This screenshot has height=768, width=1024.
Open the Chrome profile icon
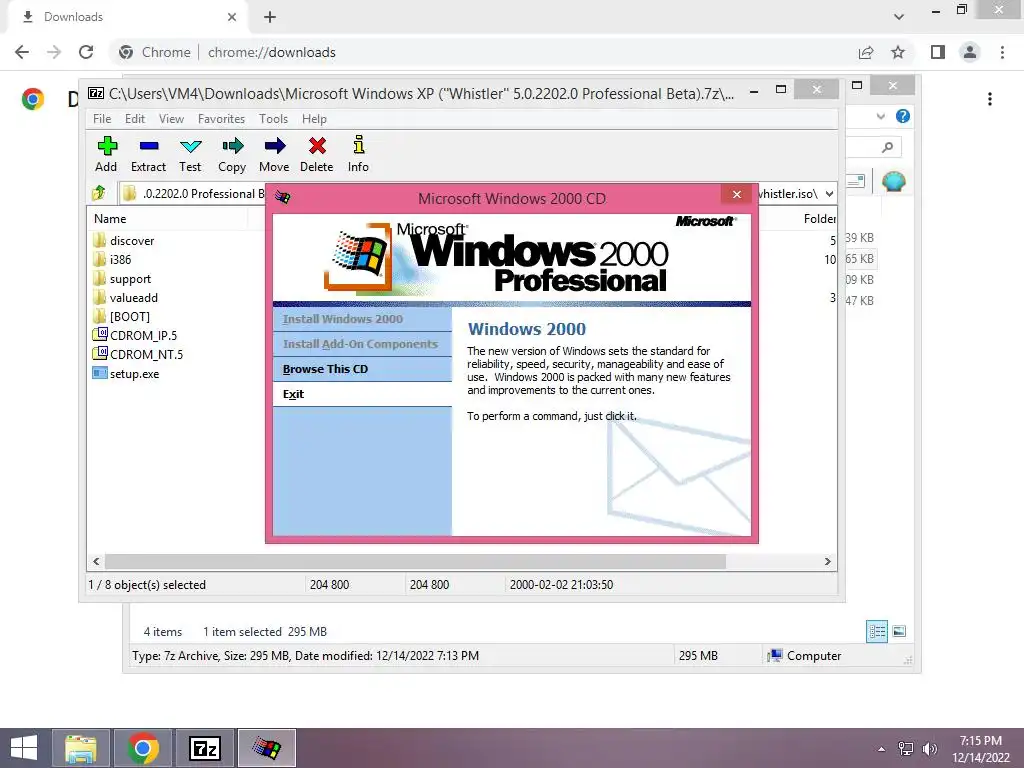[970, 52]
